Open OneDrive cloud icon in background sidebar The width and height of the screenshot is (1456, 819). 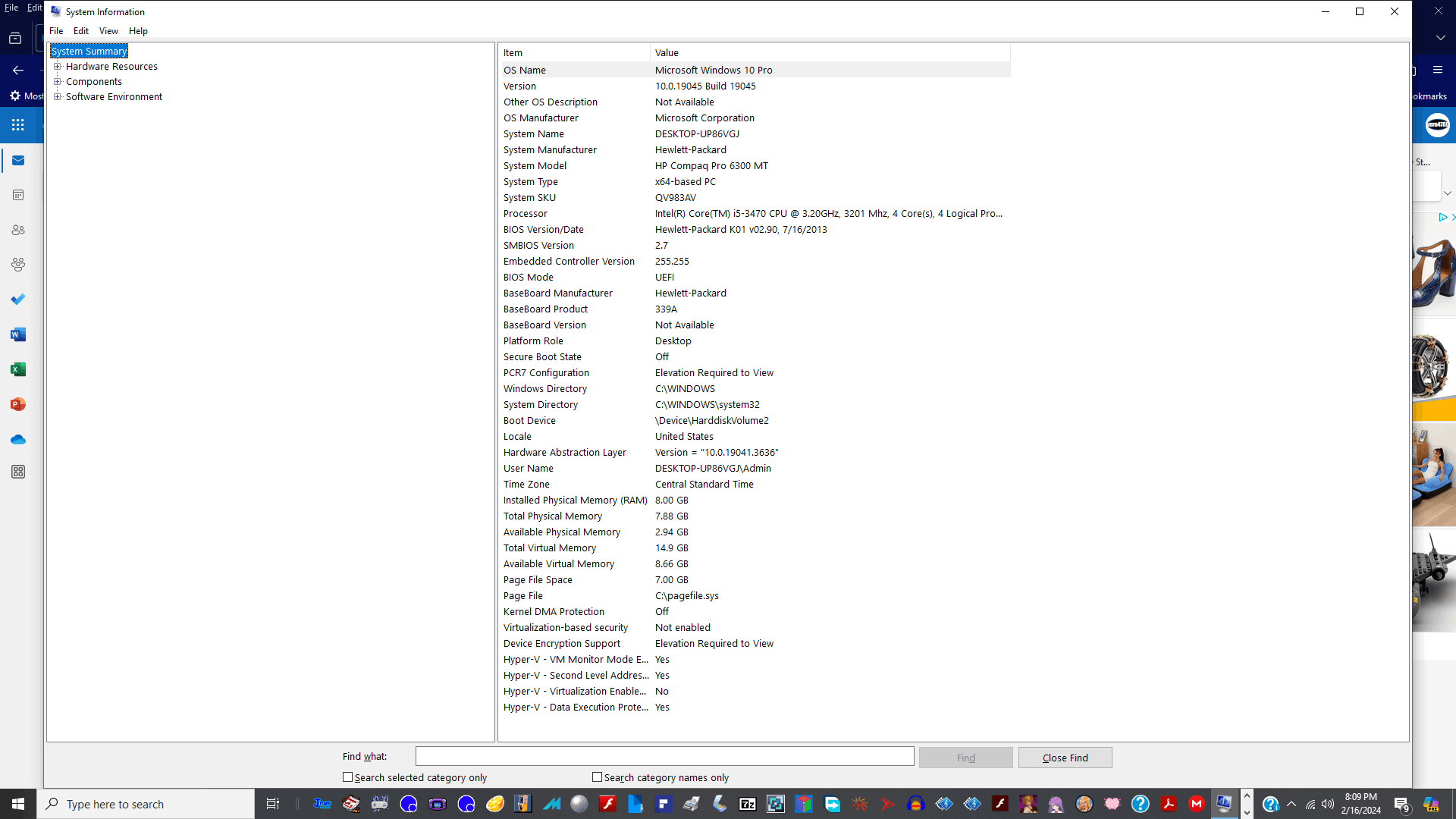click(x=18, y=439)
